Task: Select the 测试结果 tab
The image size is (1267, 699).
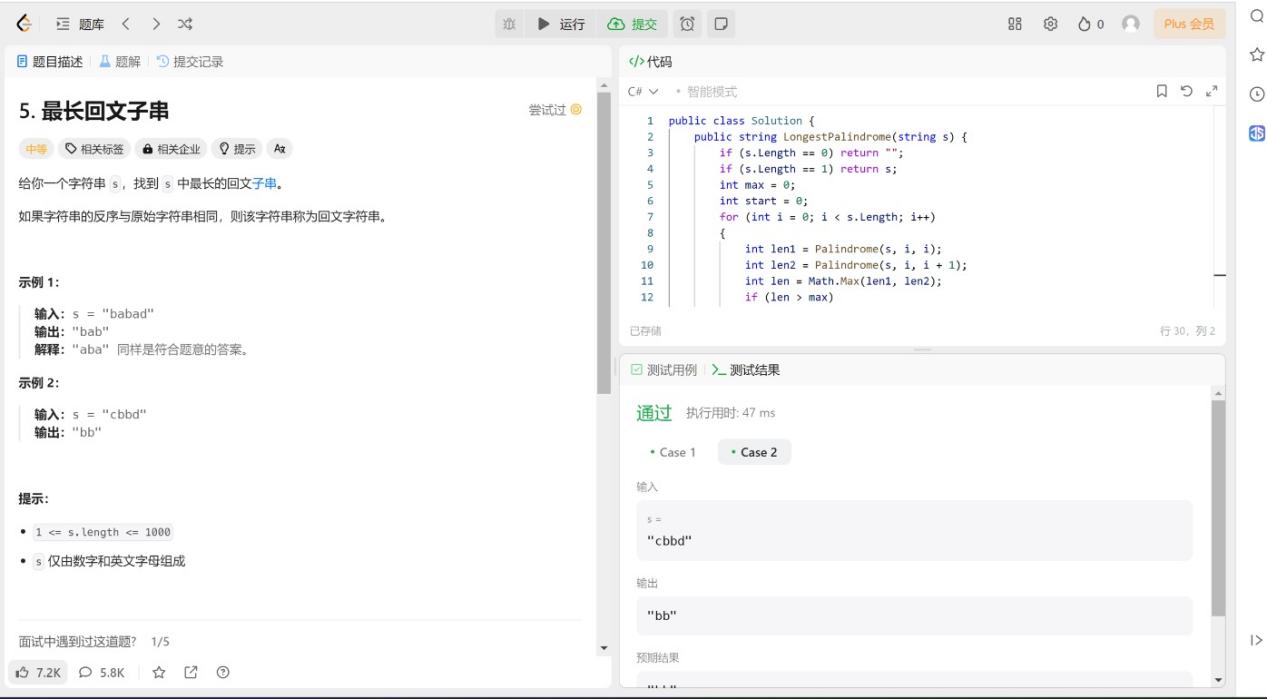Action: [x=746, y=370]
